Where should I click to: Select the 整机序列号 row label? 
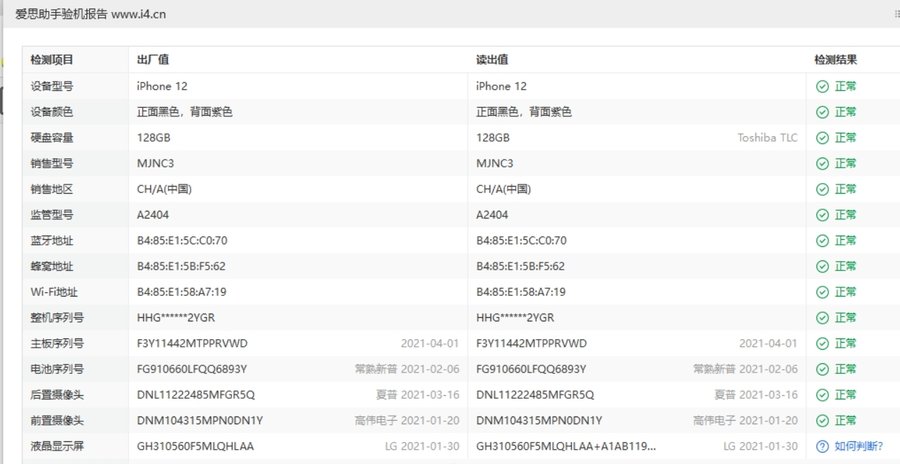(x=57, y=318)
